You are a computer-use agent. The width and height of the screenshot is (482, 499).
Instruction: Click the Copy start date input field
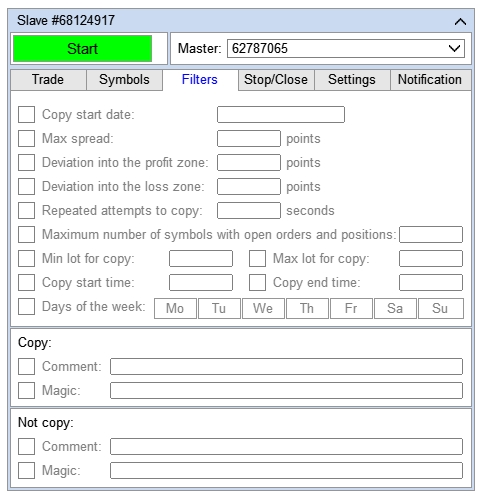(x=281, y=115)
